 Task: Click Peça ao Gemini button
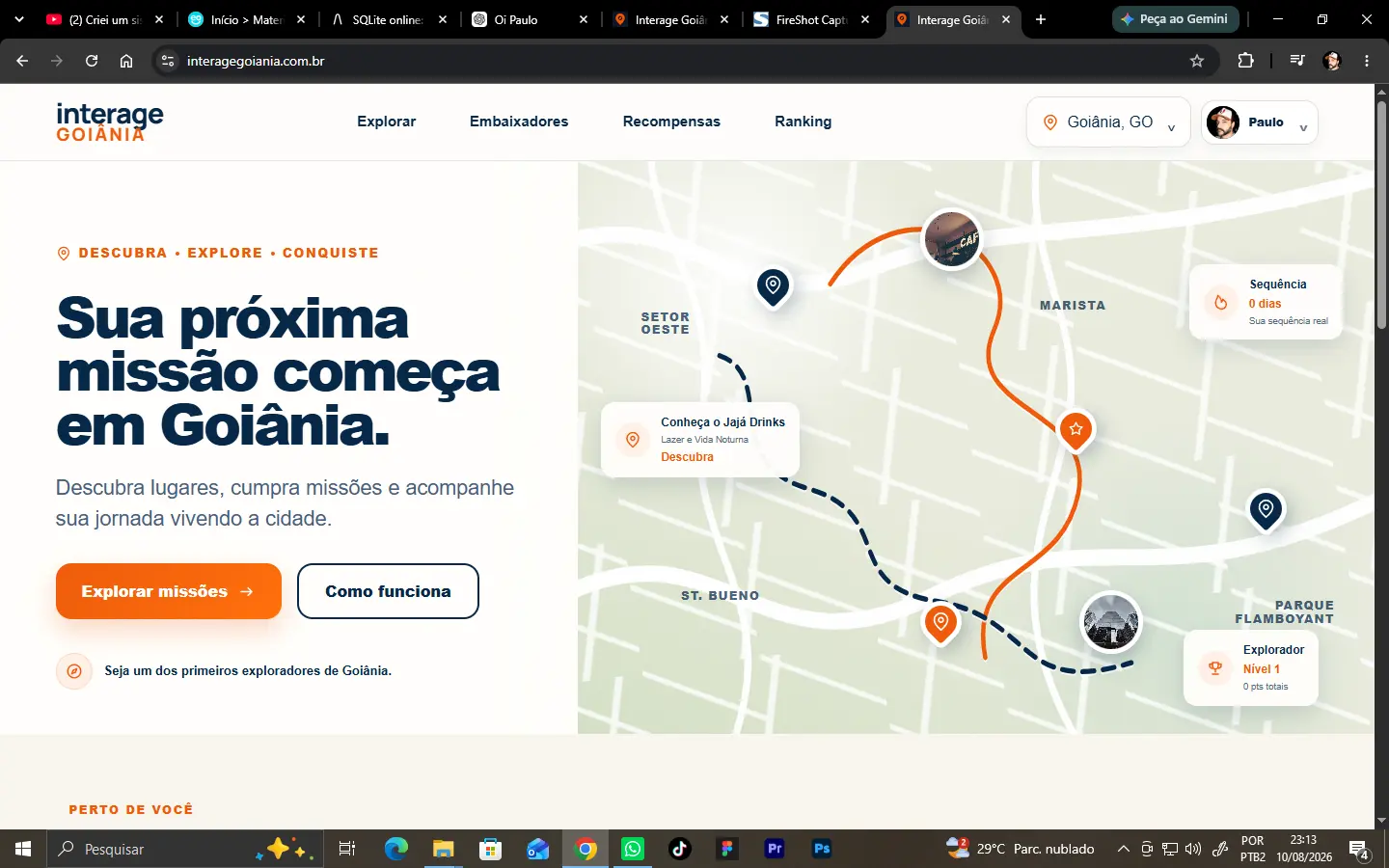1176,19
